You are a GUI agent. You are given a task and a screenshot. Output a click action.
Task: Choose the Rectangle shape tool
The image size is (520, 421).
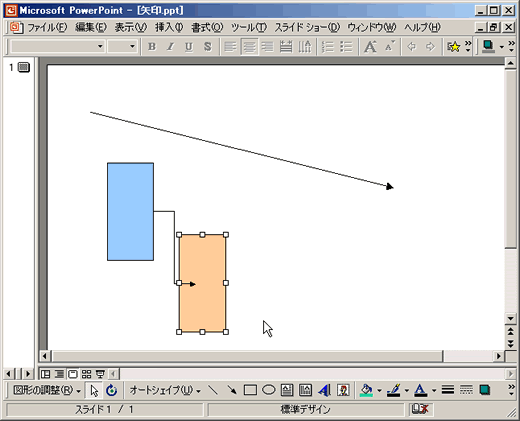pyautogui.click(x=250, y=390)
